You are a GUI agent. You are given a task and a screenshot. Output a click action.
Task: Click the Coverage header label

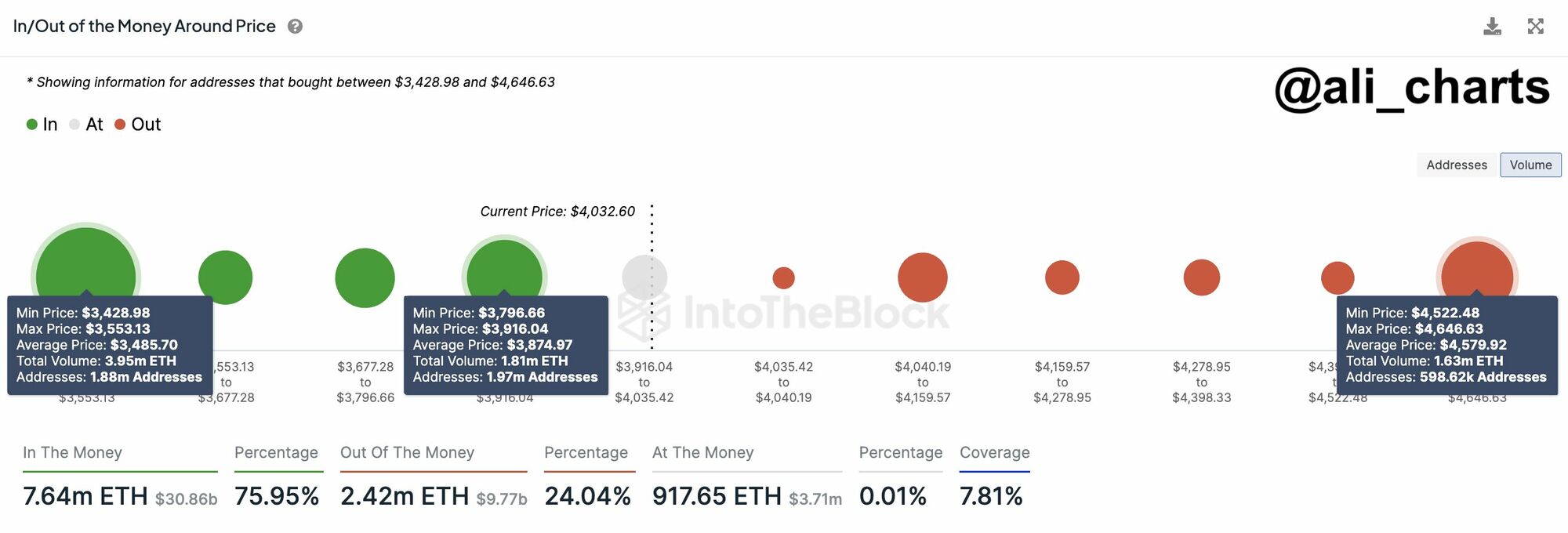[994, 452]
